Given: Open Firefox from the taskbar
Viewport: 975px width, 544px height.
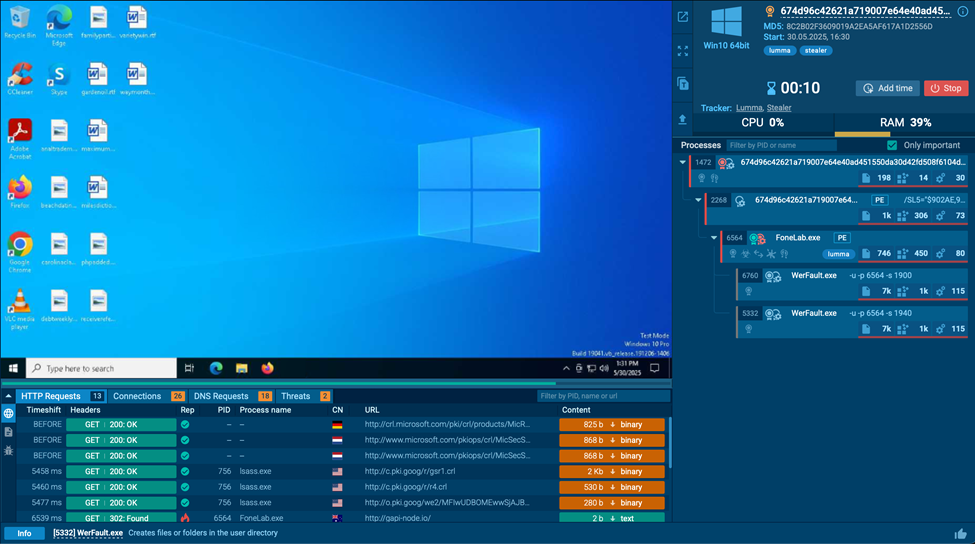Looking at the screenshot, I should coord(267,368).
